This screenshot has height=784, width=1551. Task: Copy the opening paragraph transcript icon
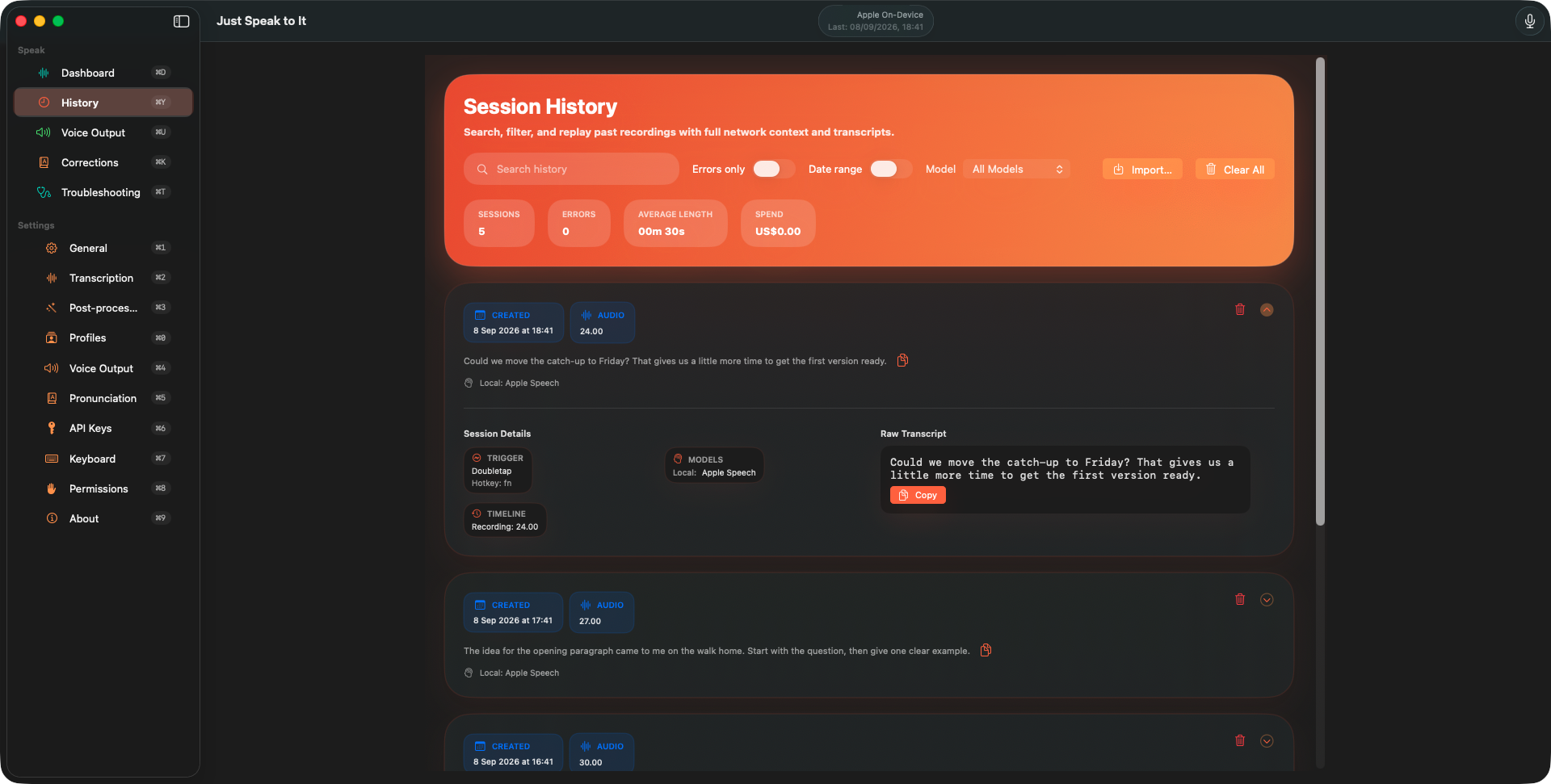986,650
